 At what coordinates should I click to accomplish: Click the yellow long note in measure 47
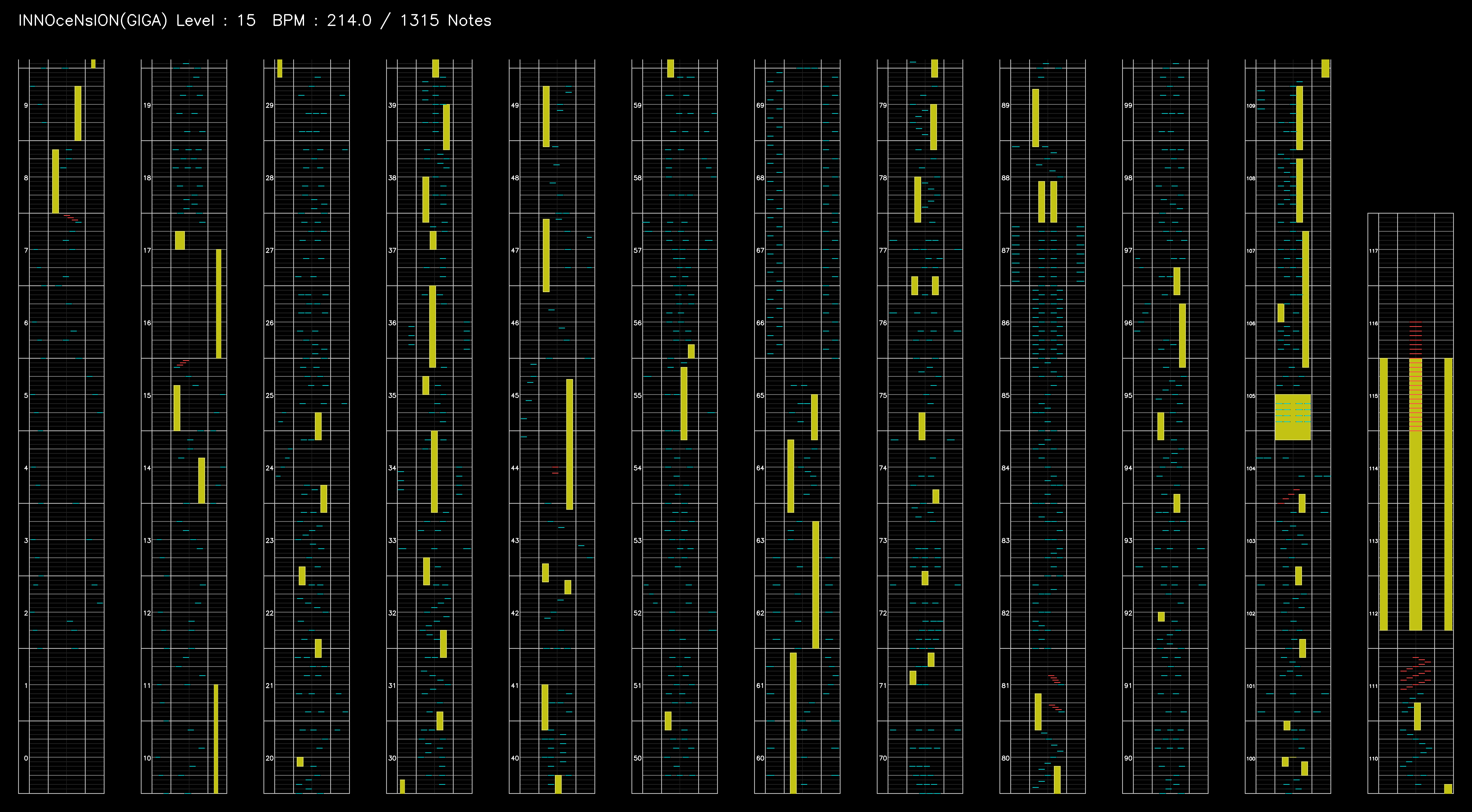pyautogui.click(x=546, y=255)
